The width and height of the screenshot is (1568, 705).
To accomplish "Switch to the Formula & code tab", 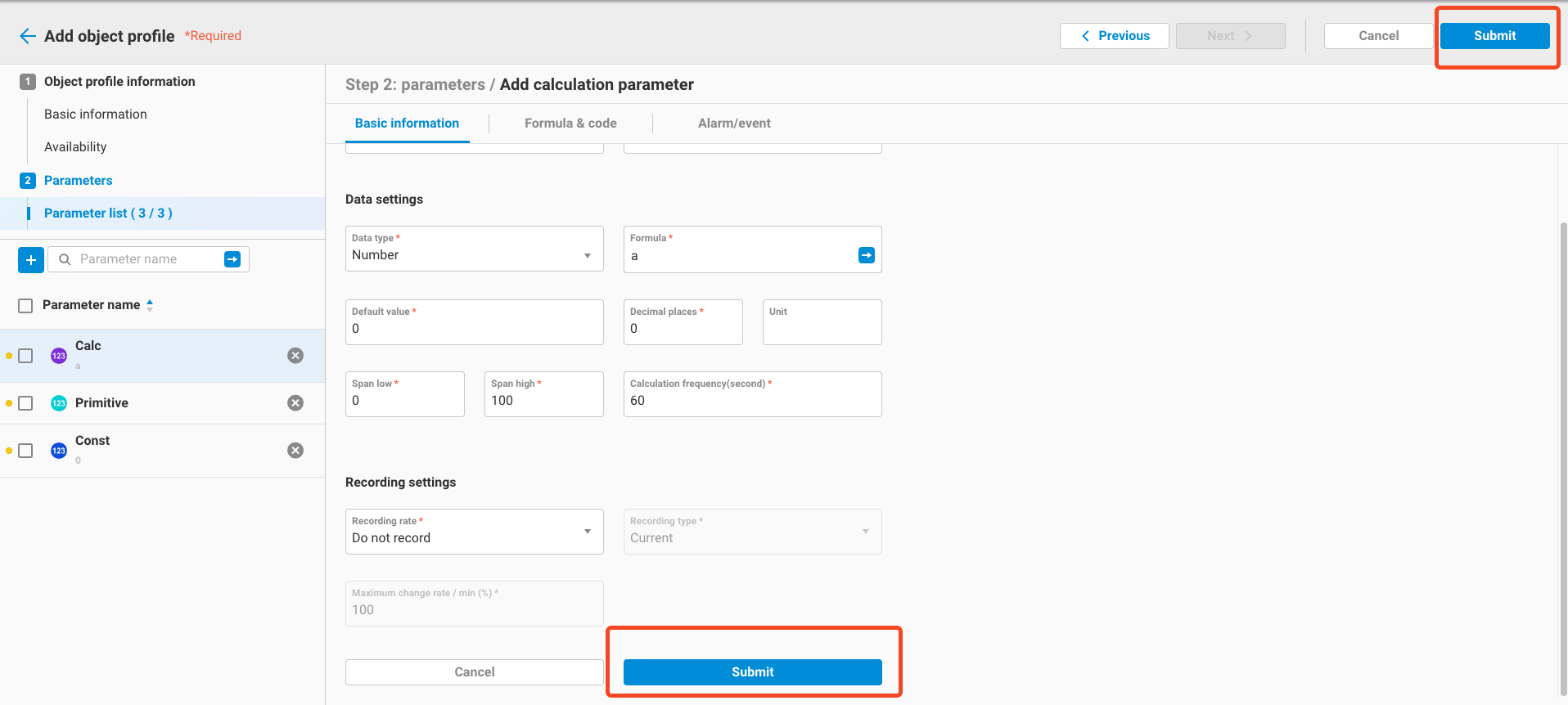I will [x=570, y=123].
